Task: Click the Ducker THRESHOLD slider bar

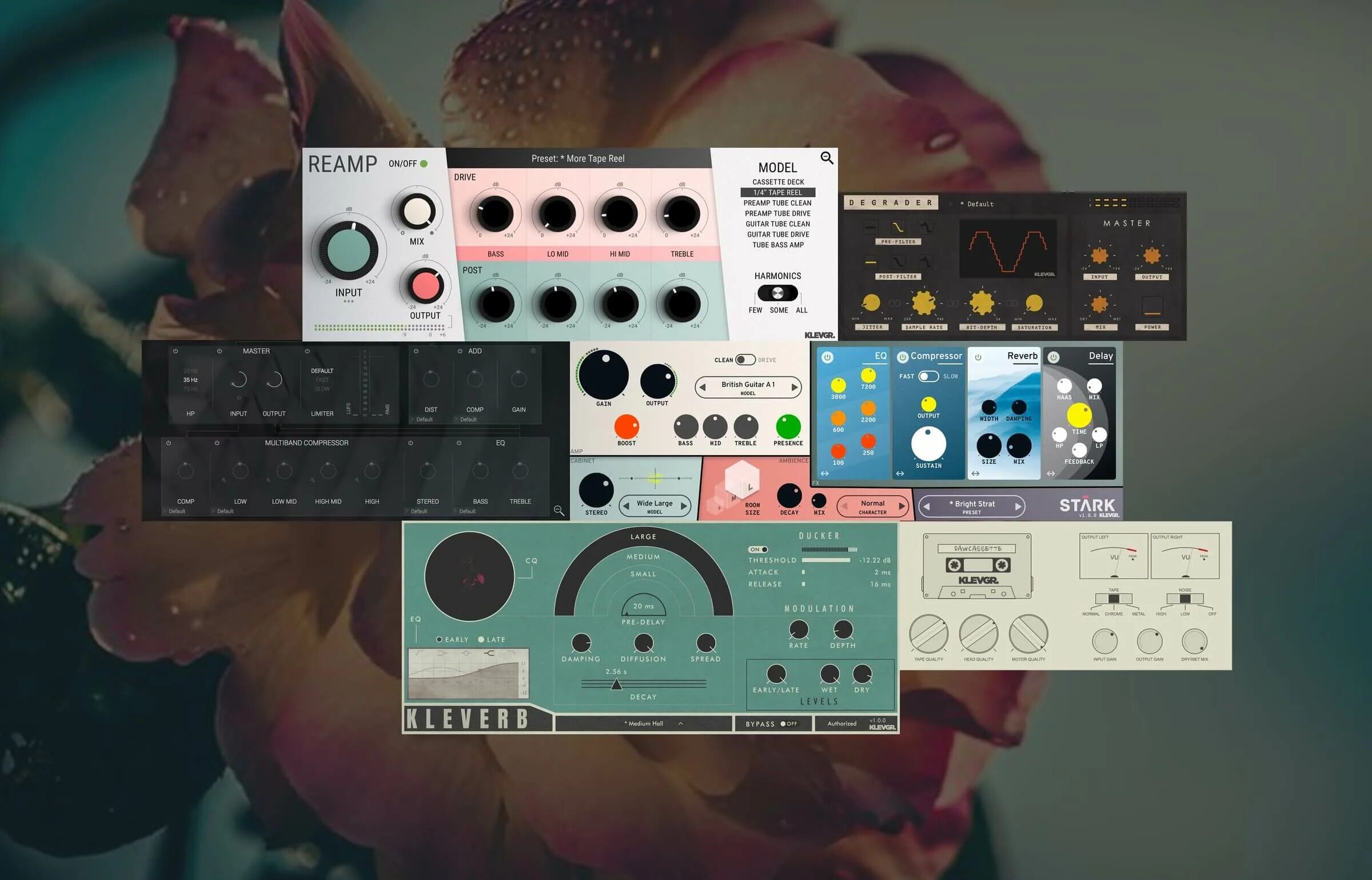Action: pyautogui.click(x=825, y=560)
